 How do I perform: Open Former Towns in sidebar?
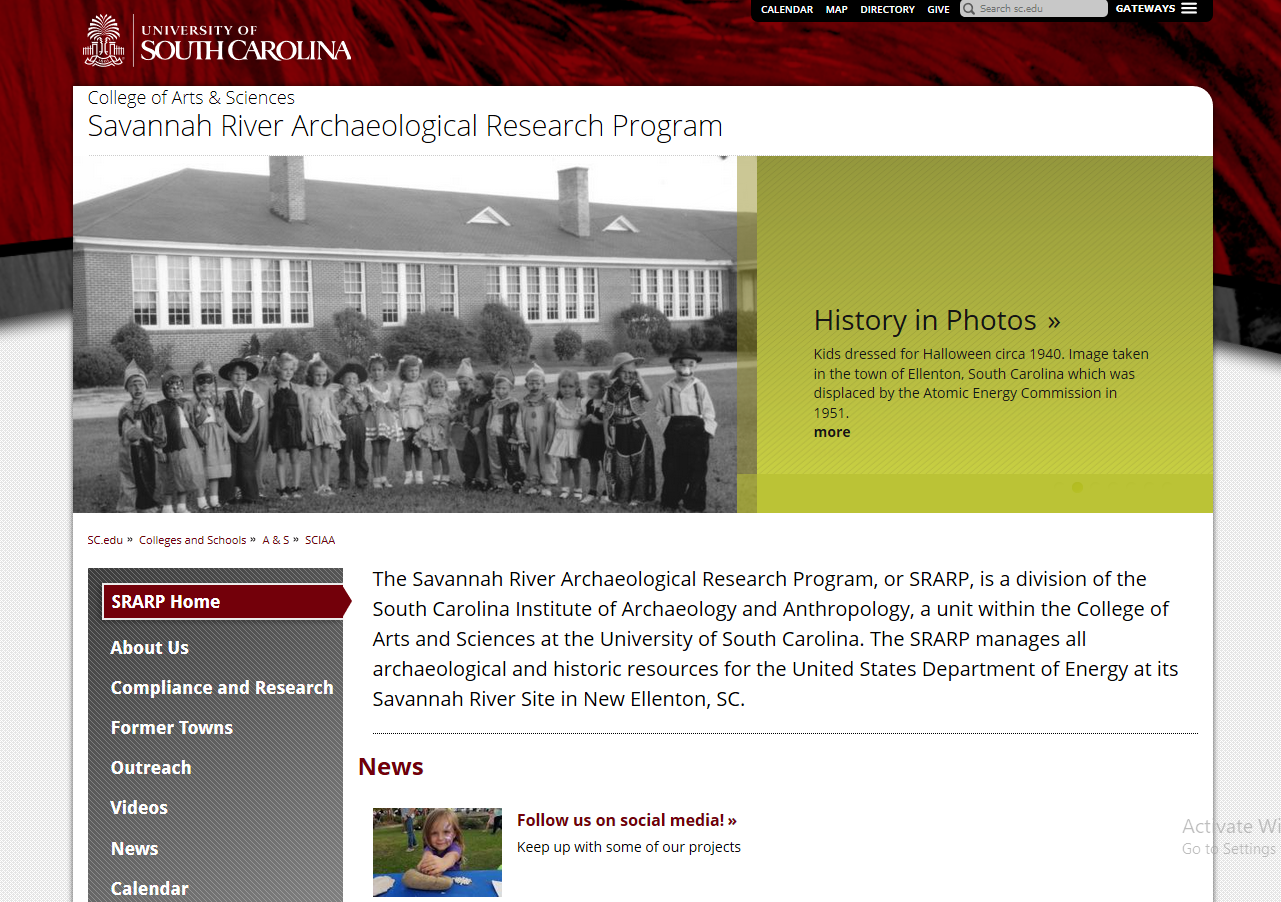(x=172, y=727)
